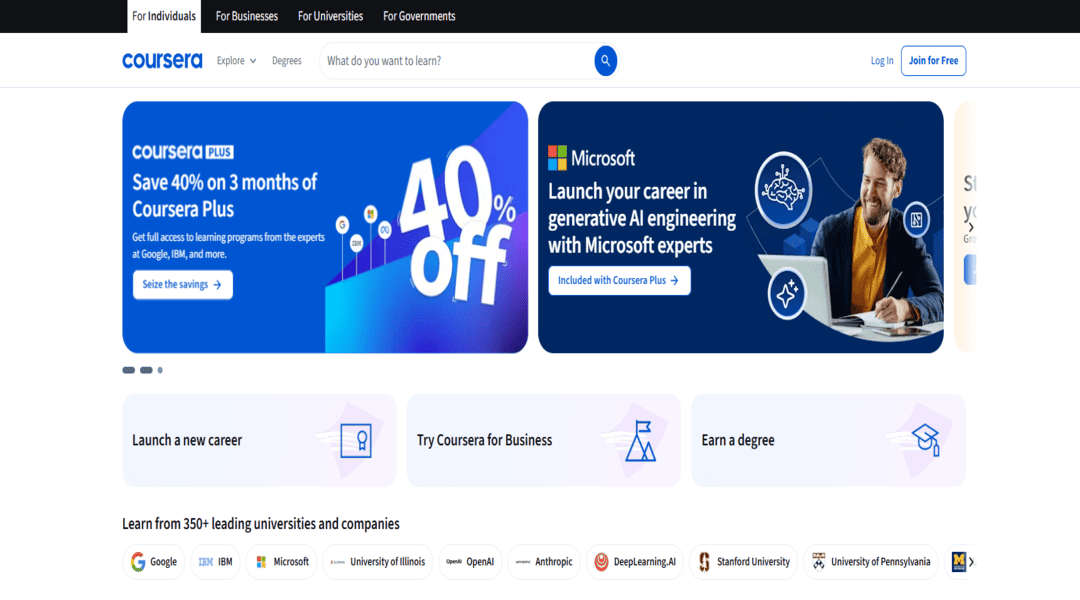Viewport: 1080px width, 600px height.
Task: Switch to the For Businesses tab
Action: point(247,16)
